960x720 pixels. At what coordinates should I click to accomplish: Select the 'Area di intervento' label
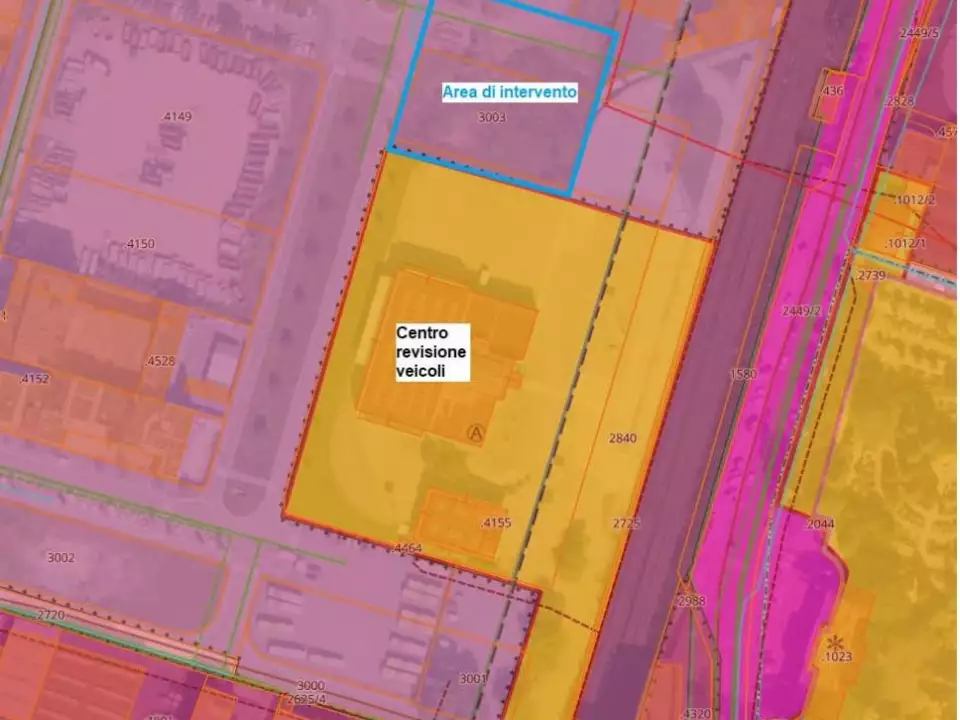pyautogui.click(x=509, y=92)
